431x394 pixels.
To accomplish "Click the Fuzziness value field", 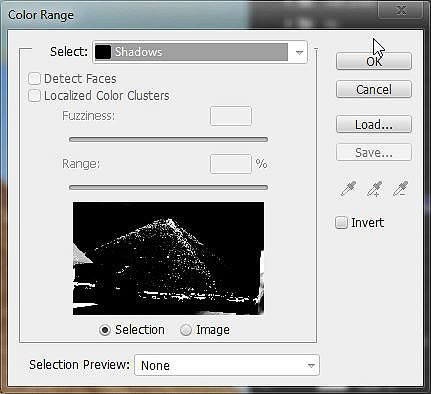I will pos(231,116).
